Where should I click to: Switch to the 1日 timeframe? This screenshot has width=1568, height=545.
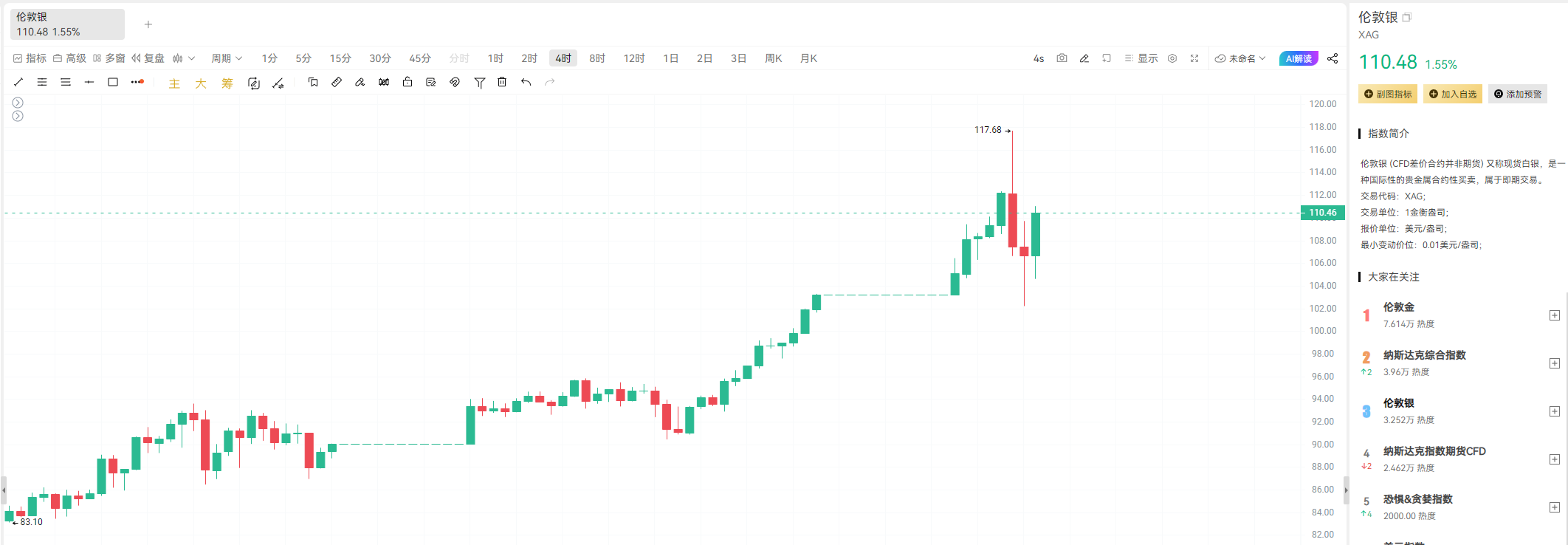tap(670, 58)
